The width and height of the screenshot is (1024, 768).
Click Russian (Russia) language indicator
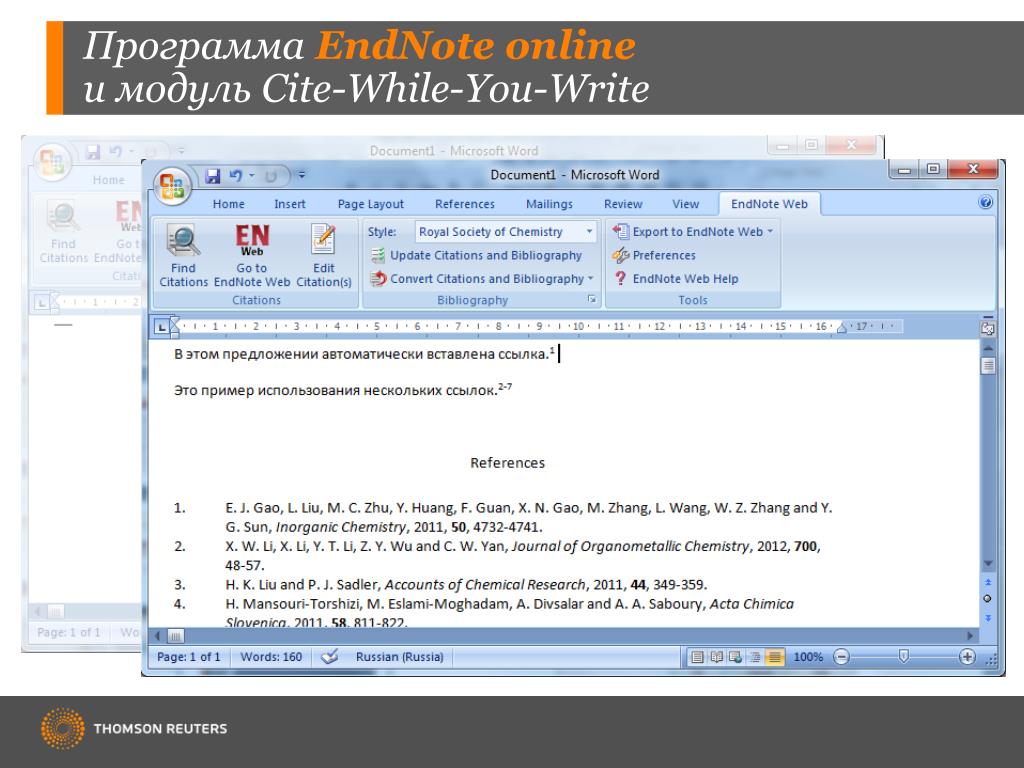400,657
